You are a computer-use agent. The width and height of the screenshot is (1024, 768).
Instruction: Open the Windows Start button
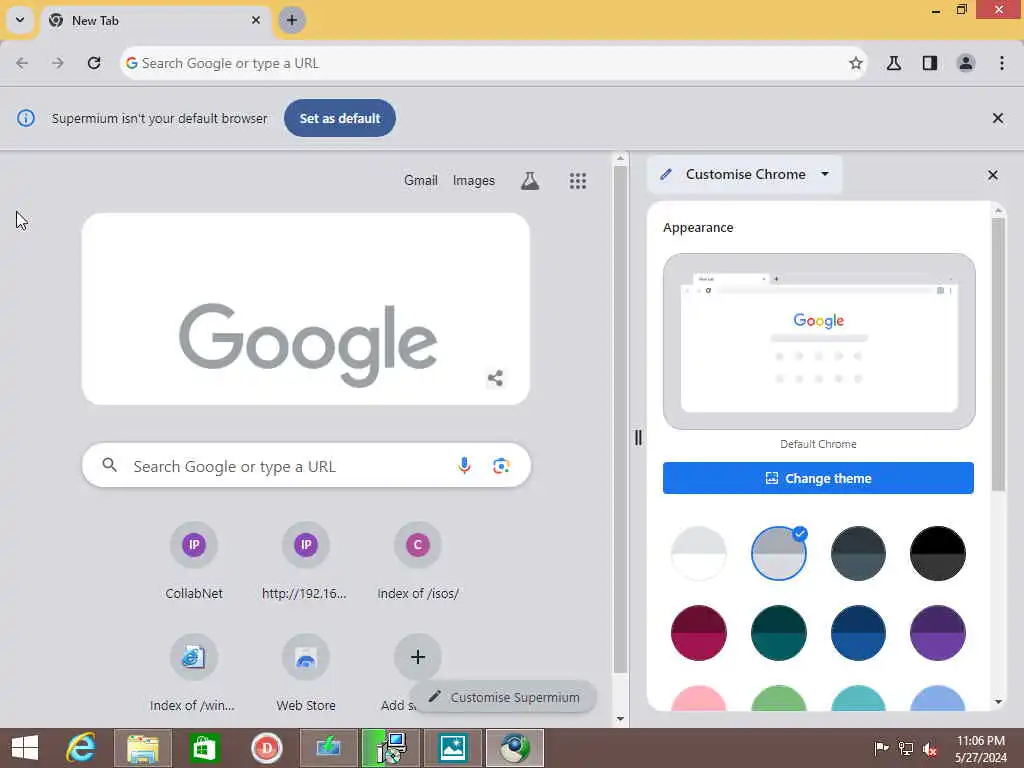point(25,748)
